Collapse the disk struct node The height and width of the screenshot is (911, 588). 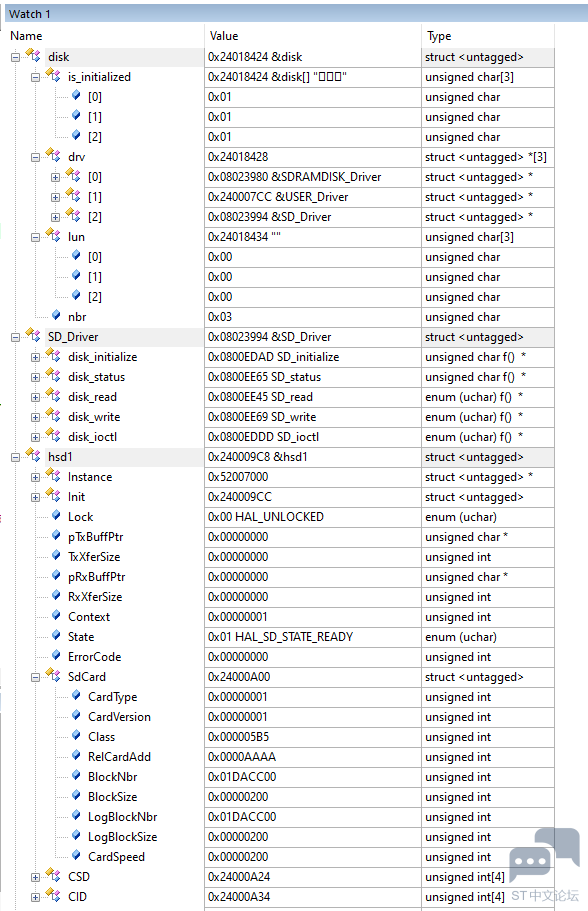16,57
